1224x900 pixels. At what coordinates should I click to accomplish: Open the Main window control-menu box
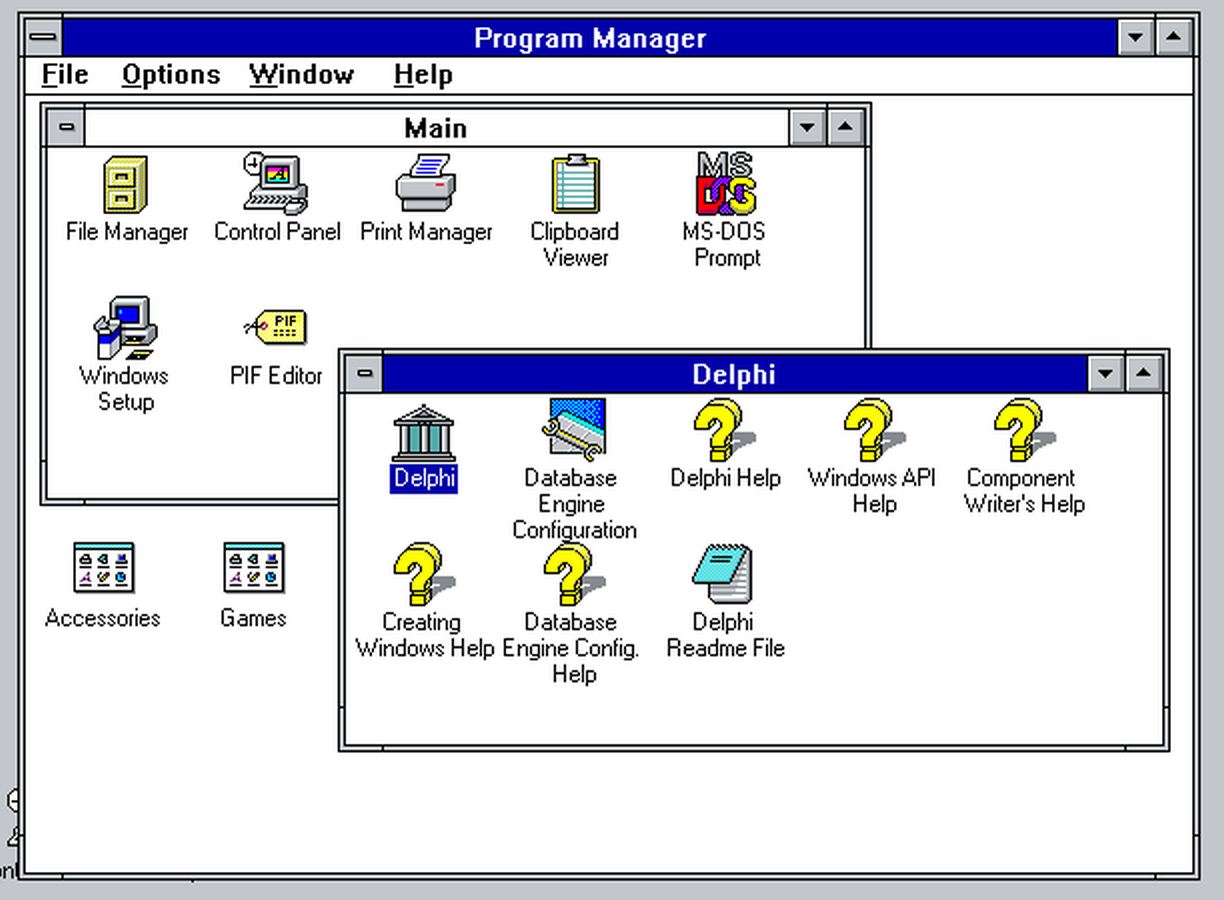66,128
